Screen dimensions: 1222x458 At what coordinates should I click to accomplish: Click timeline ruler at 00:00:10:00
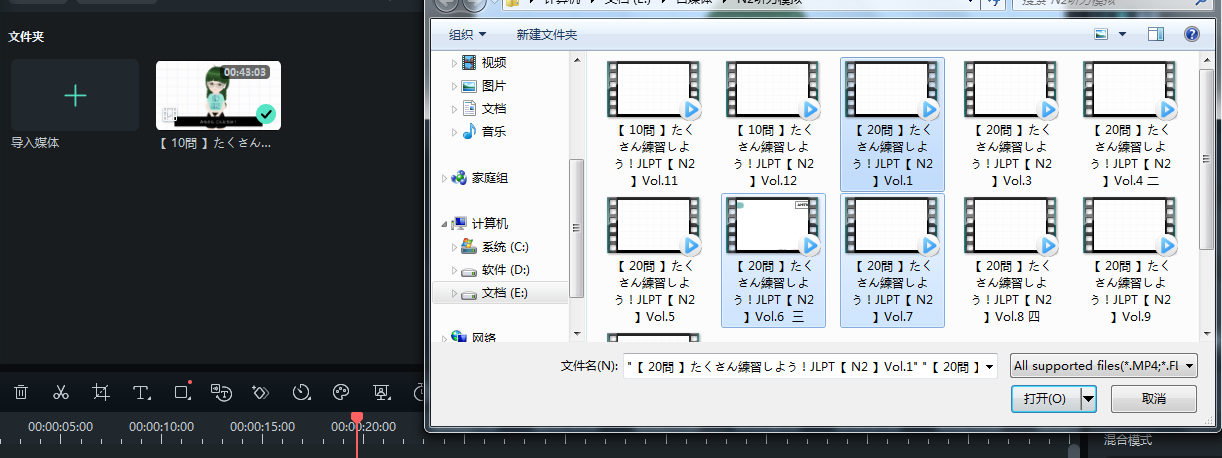click(161, 427)
